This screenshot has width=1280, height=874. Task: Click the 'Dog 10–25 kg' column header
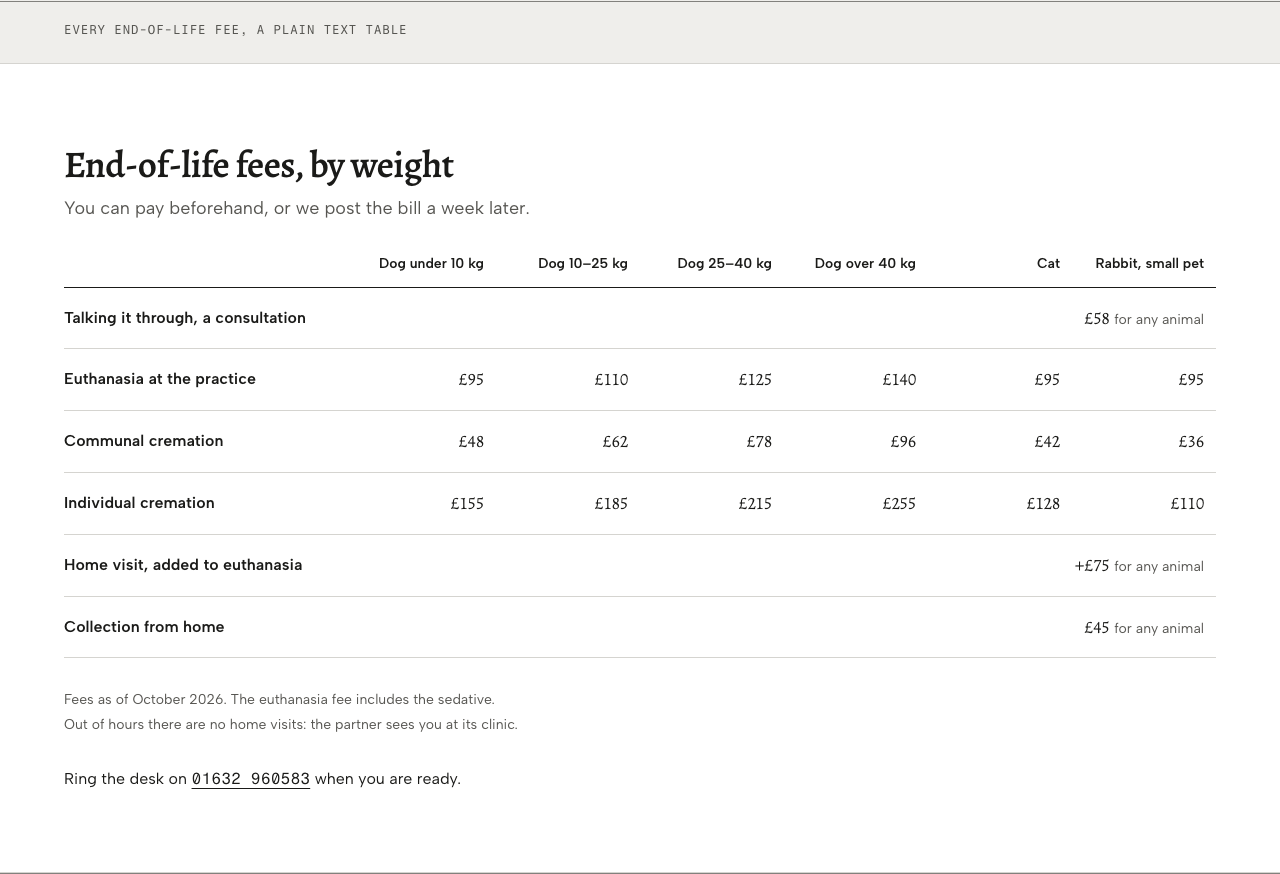[583, 264]
